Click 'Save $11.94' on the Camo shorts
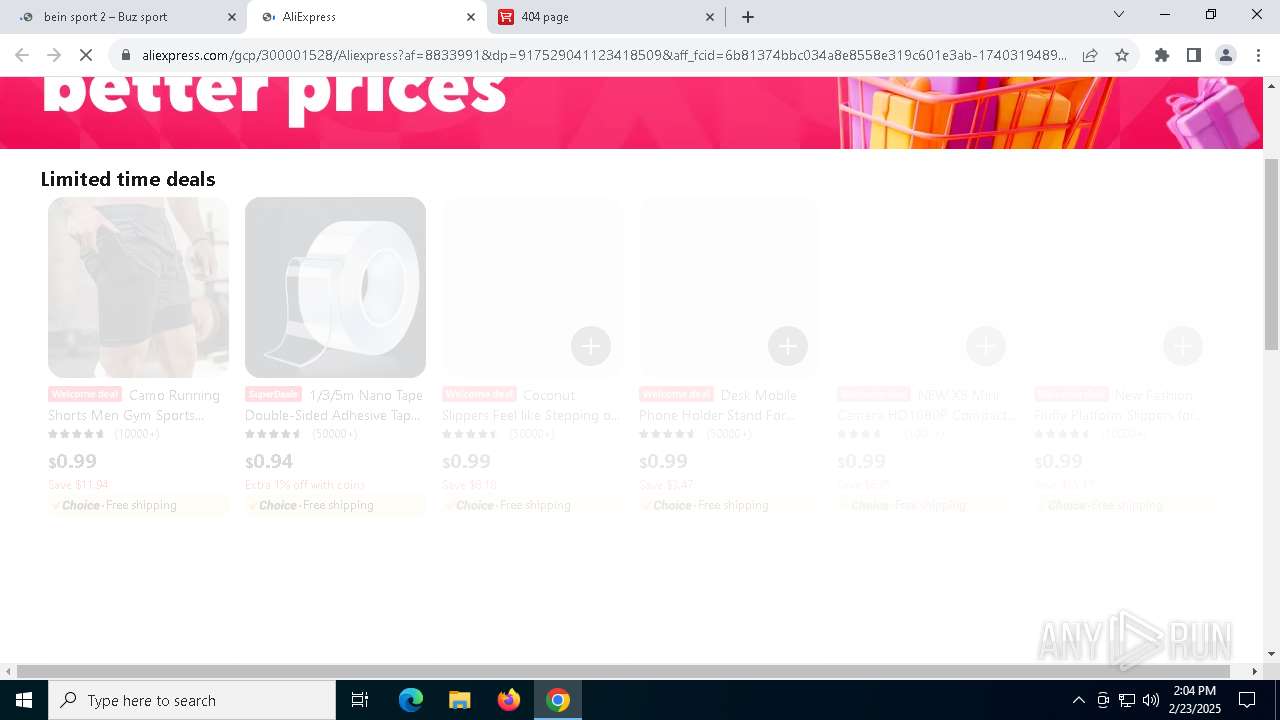This screenshot has width=1280, height=720. click(78, 485)
